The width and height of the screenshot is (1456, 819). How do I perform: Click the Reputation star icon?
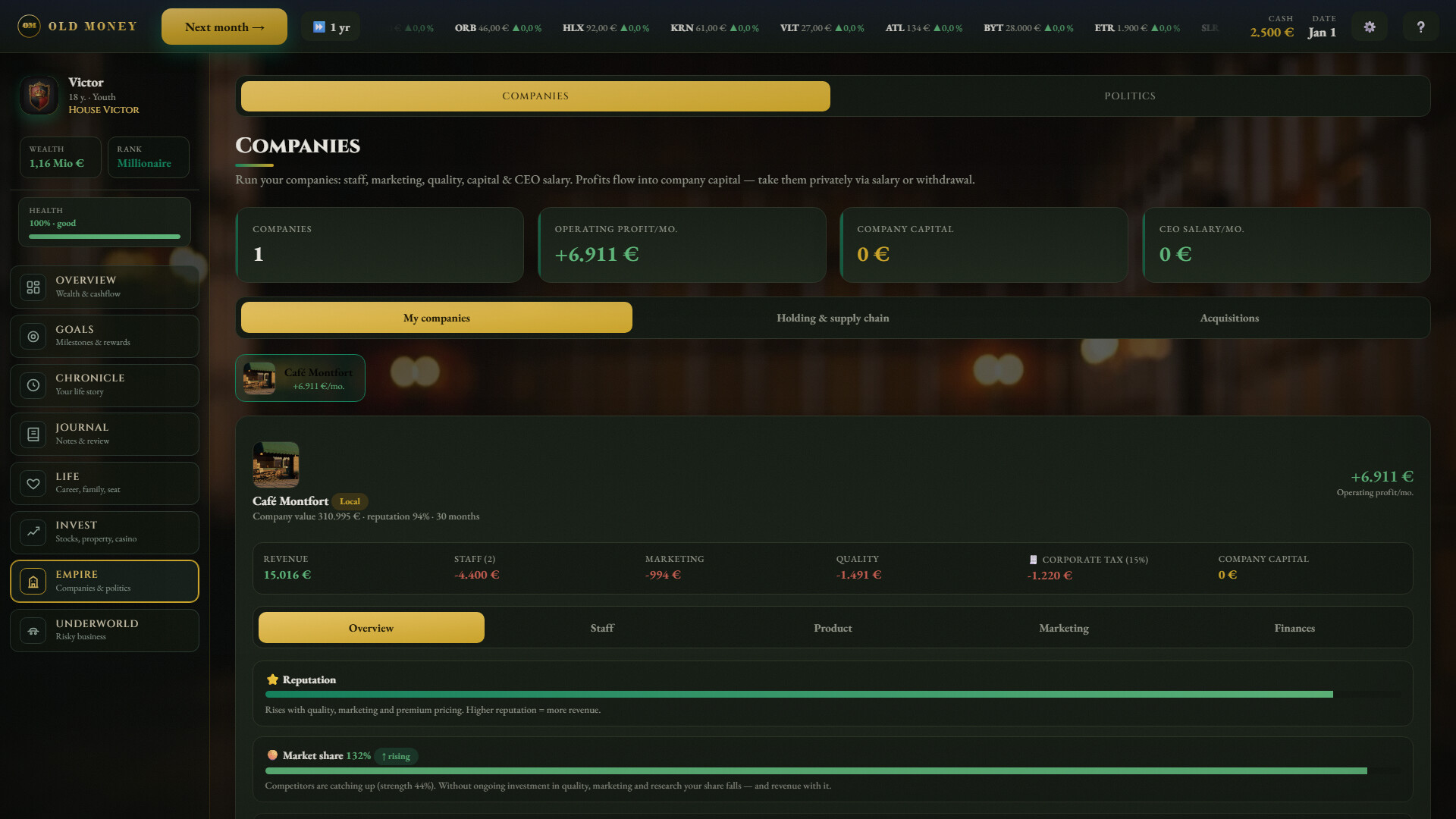pos(272,679)
